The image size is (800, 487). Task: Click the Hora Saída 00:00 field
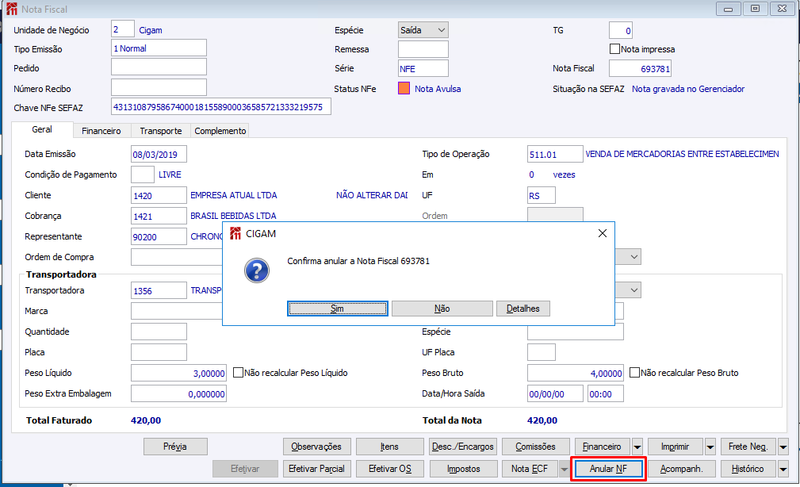(605, 394)
